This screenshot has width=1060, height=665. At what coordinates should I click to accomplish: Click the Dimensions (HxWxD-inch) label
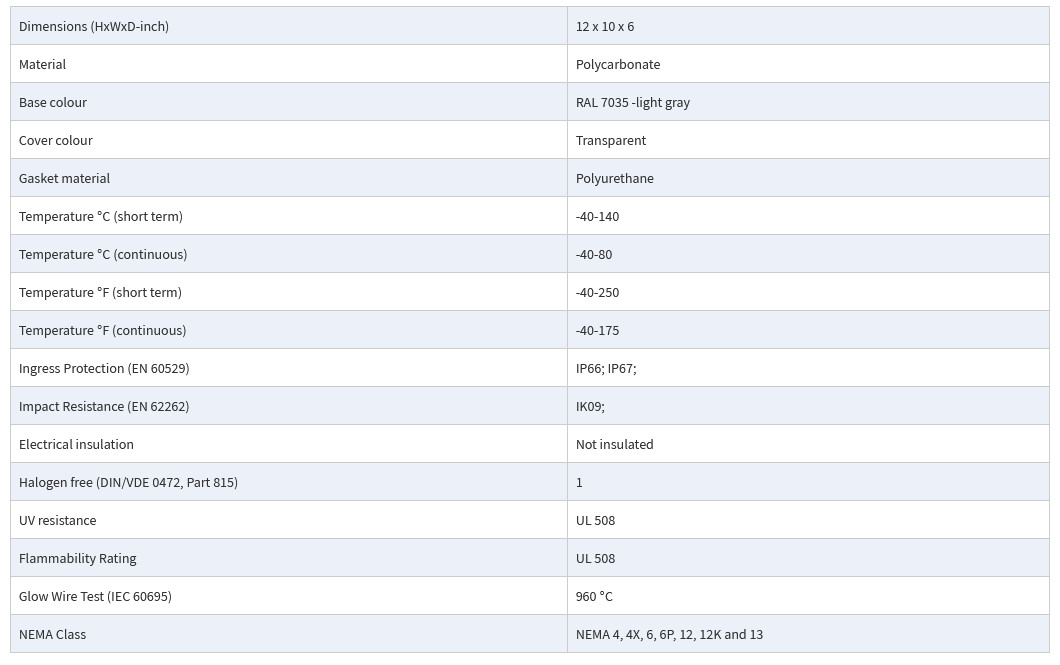click(x=94, y=26)
